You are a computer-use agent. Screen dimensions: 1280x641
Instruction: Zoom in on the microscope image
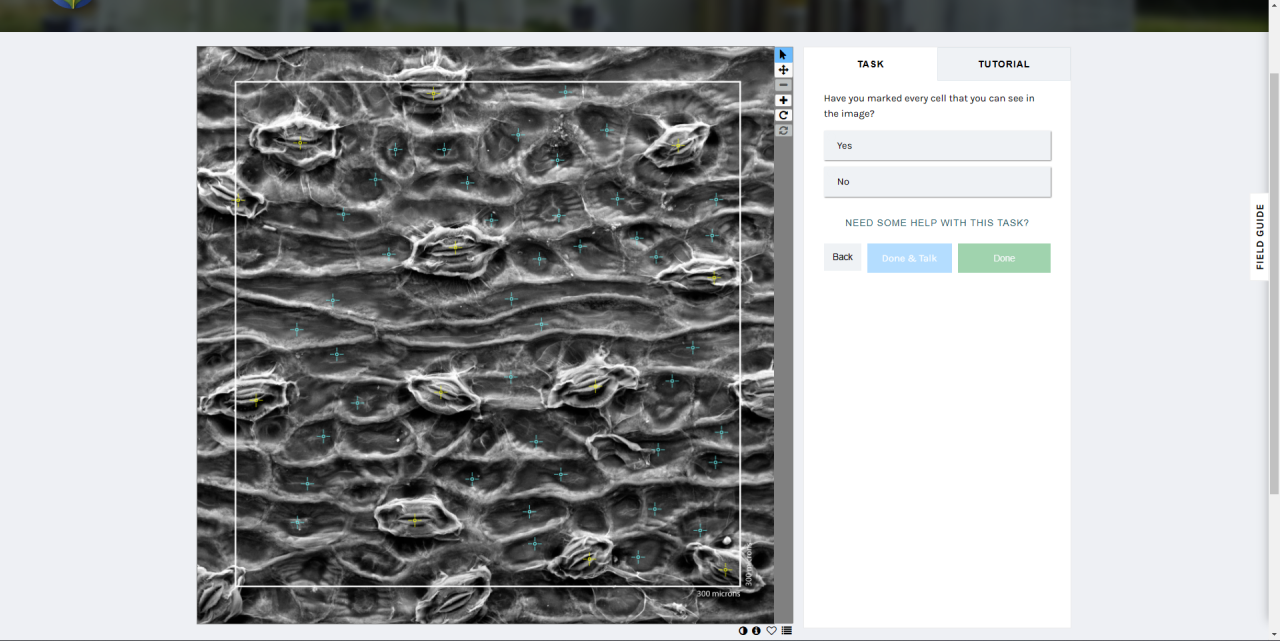[784, 100]
